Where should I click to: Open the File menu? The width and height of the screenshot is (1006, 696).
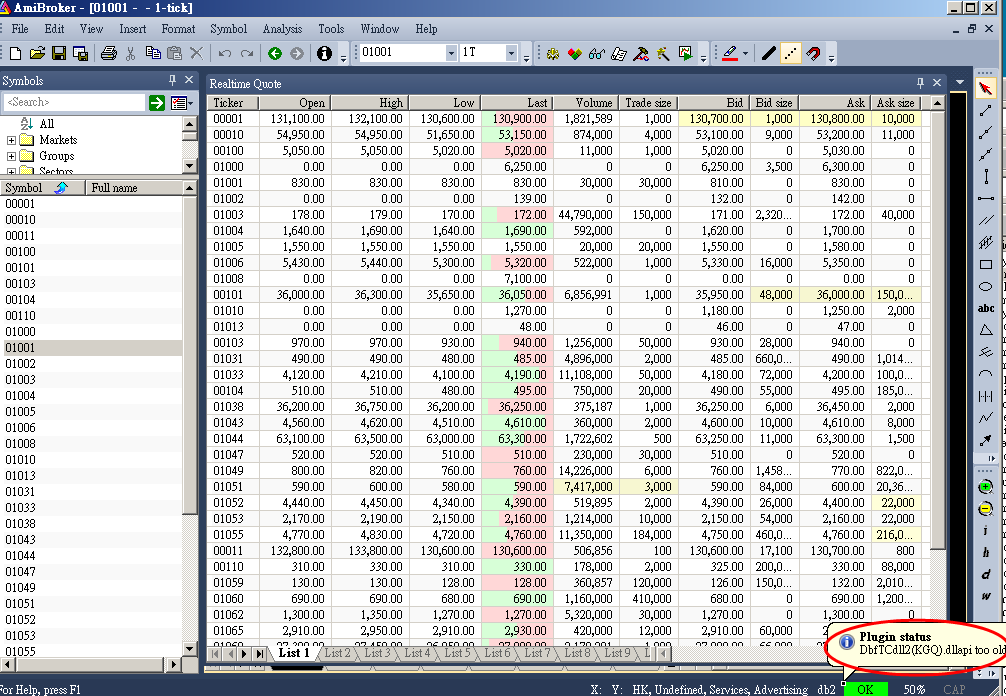[20, 29]
